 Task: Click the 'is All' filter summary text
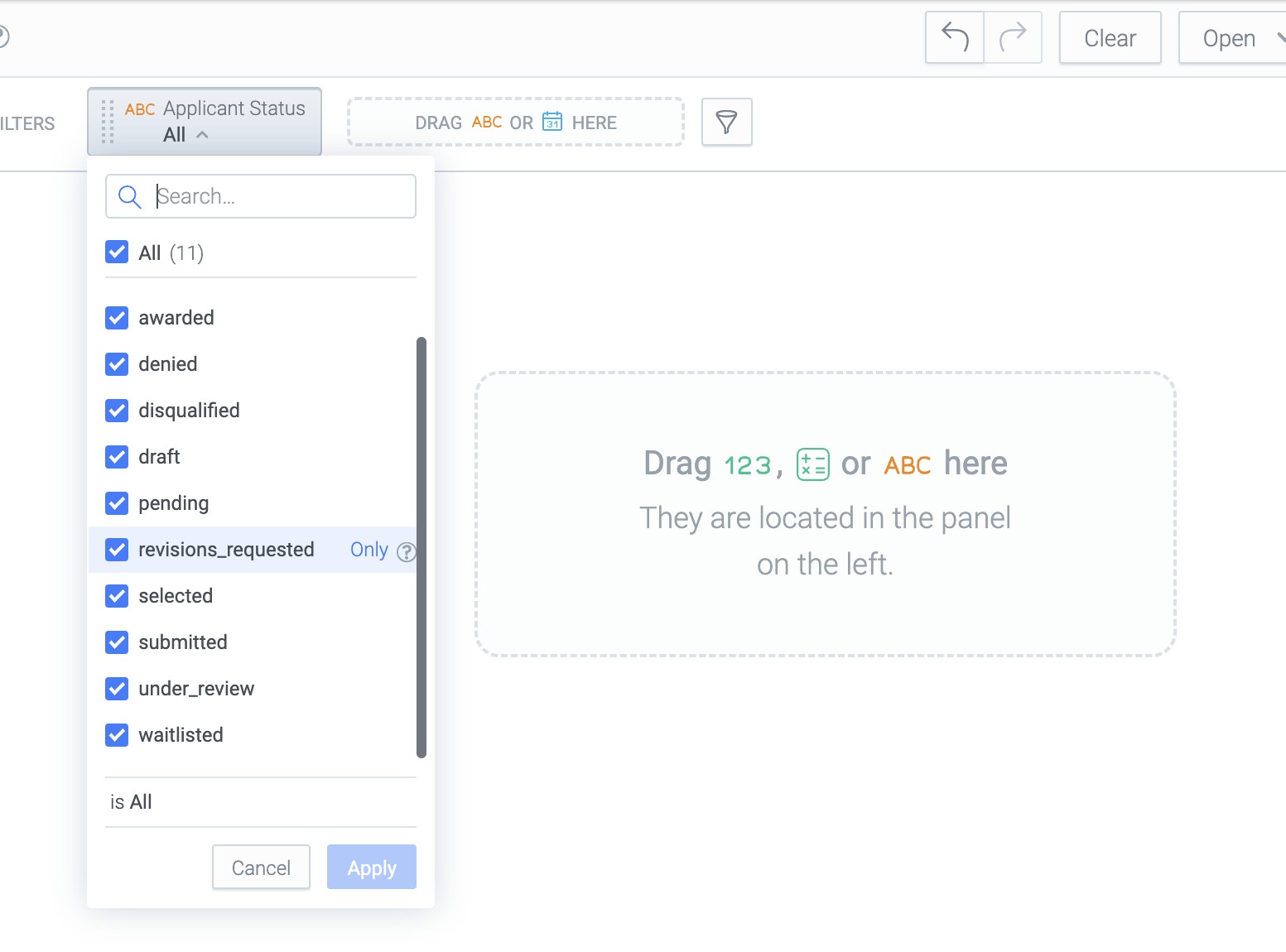[x=131, y=802]
